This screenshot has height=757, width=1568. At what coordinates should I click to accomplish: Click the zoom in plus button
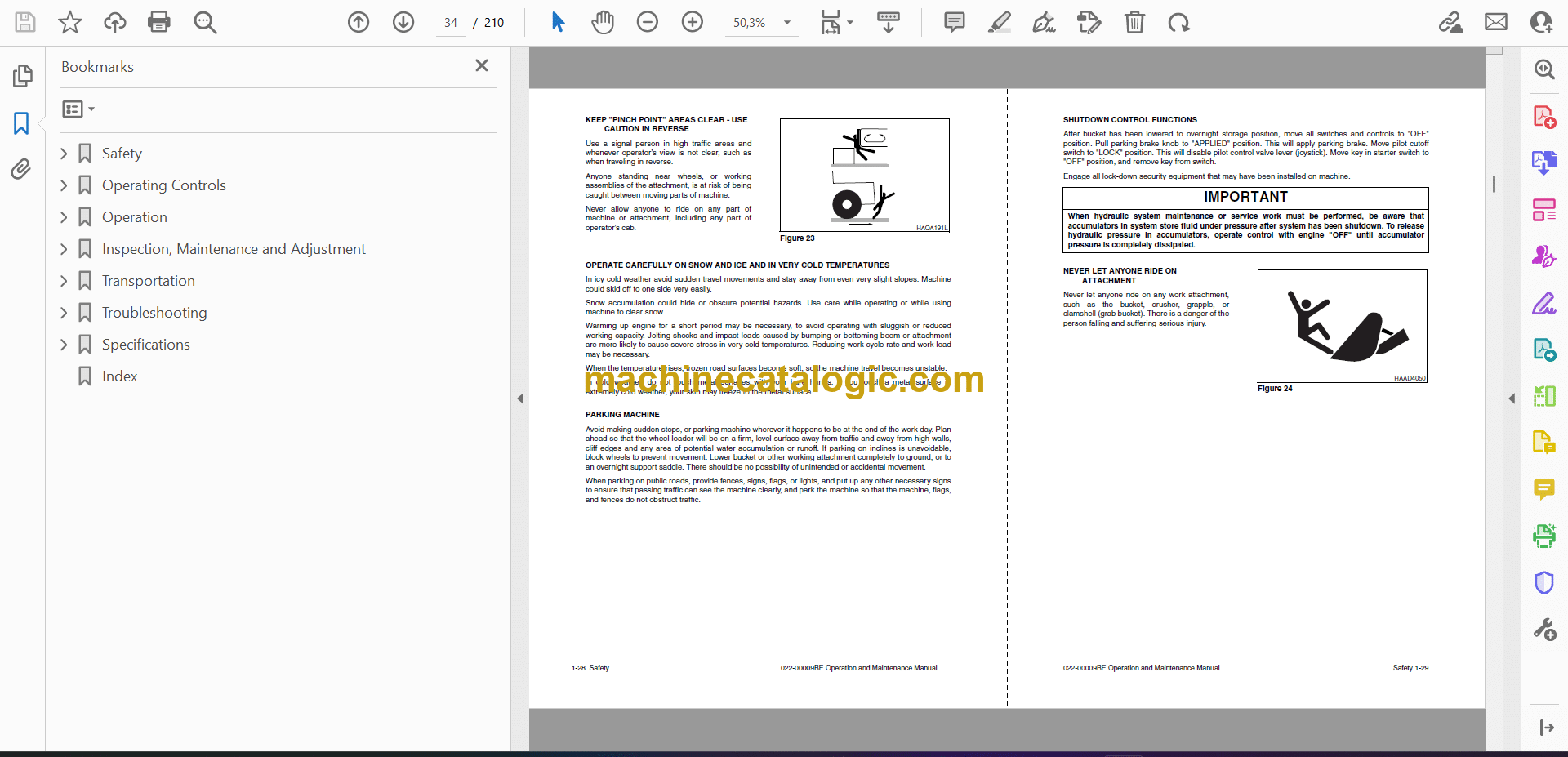(x=693, y=22)
